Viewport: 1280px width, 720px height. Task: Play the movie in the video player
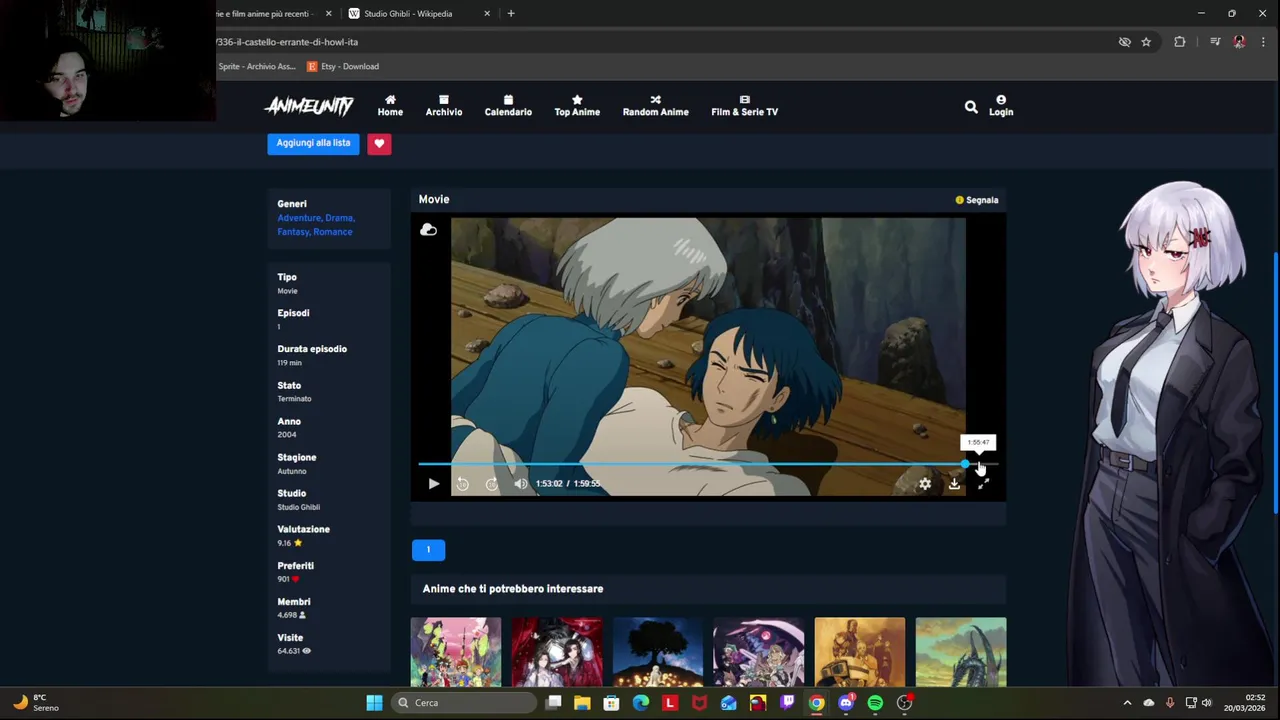tap(433, 484)
